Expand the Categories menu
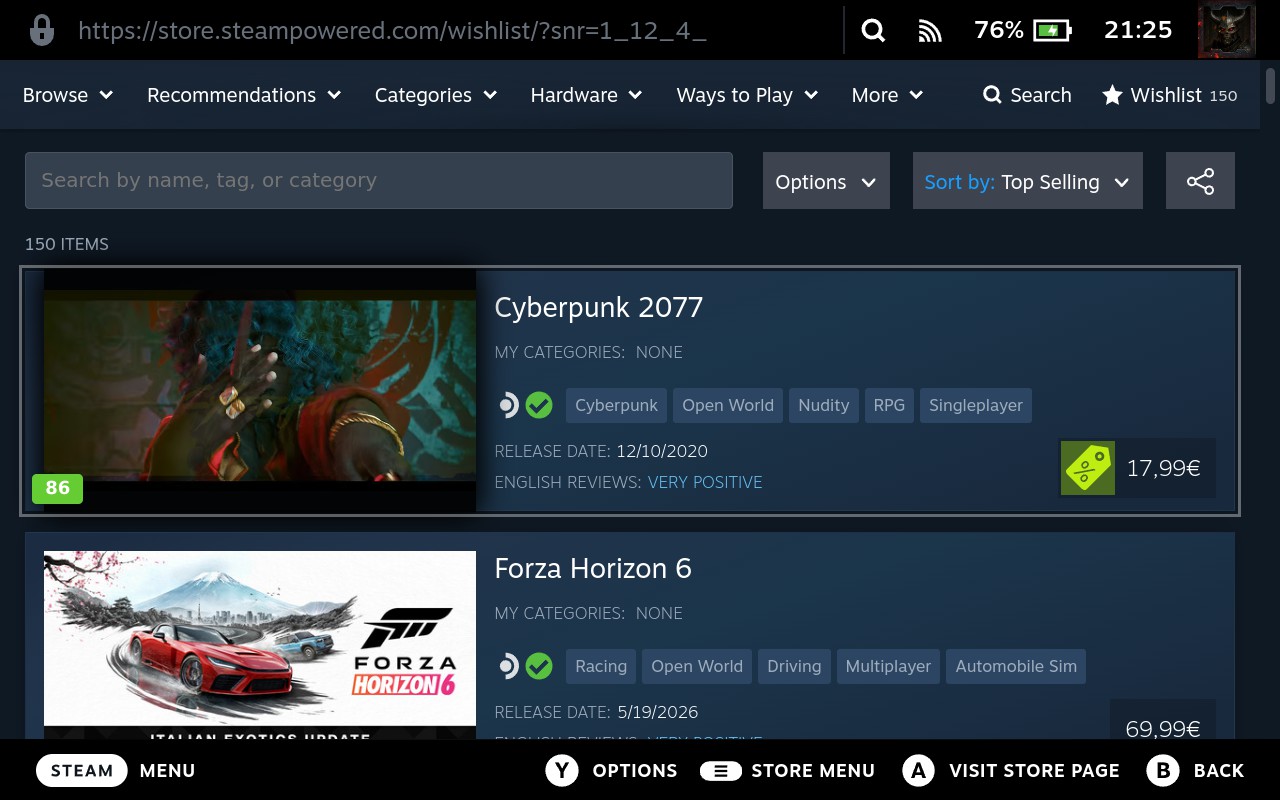Viewport: 1280px width, 800px height. (x=436, y=95)
